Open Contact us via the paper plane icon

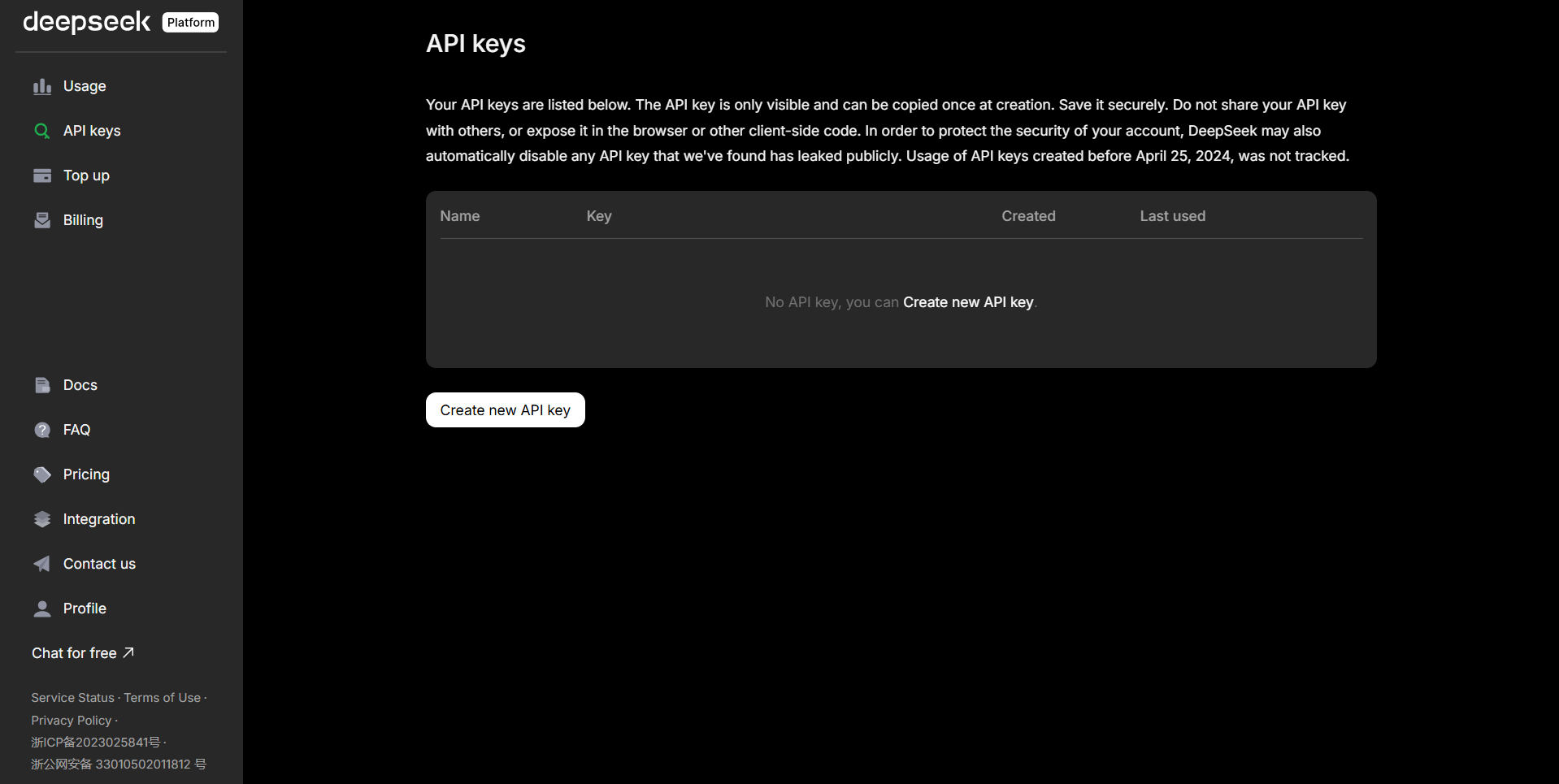42,564
